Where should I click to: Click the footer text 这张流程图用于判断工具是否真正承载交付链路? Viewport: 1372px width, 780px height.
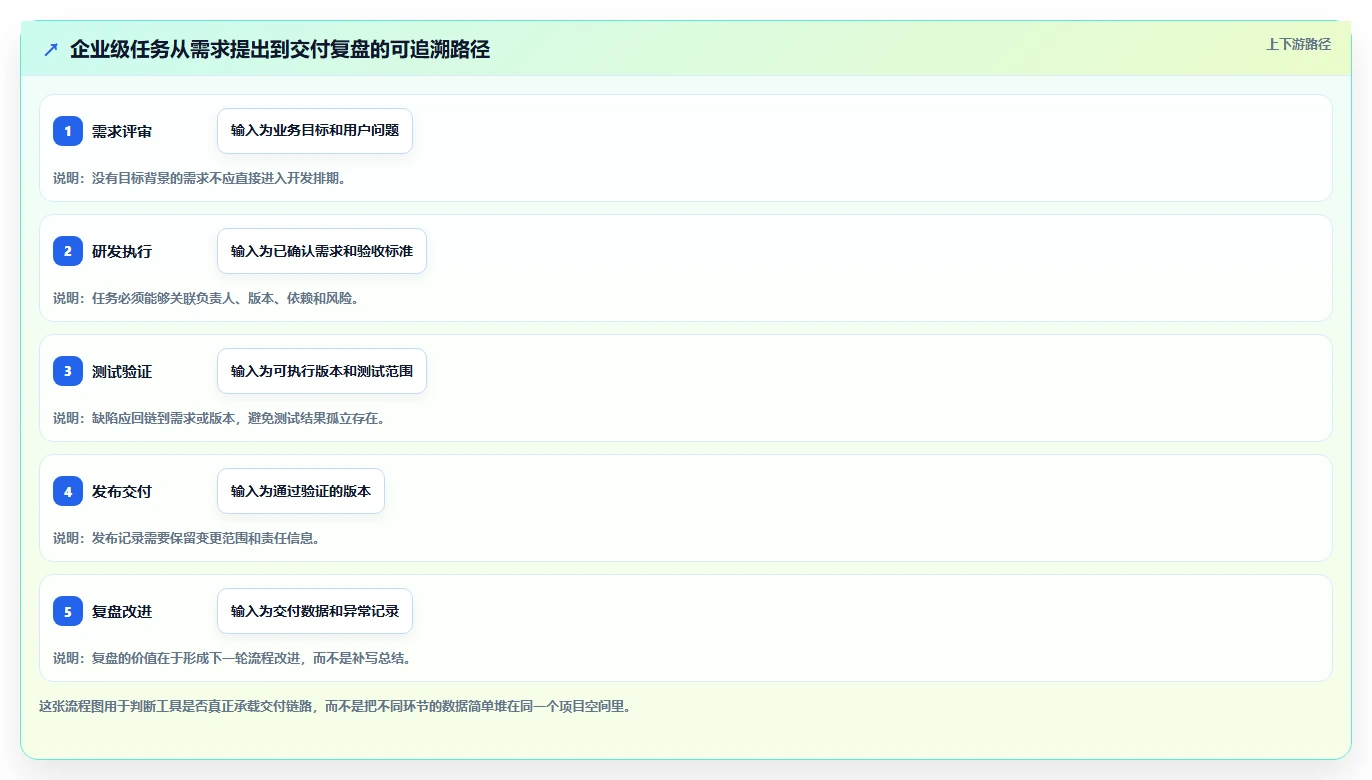177,706
